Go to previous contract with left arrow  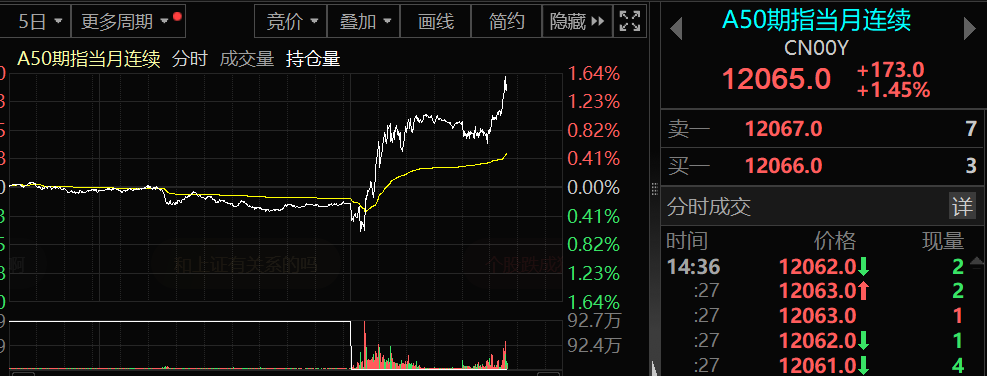676,29
